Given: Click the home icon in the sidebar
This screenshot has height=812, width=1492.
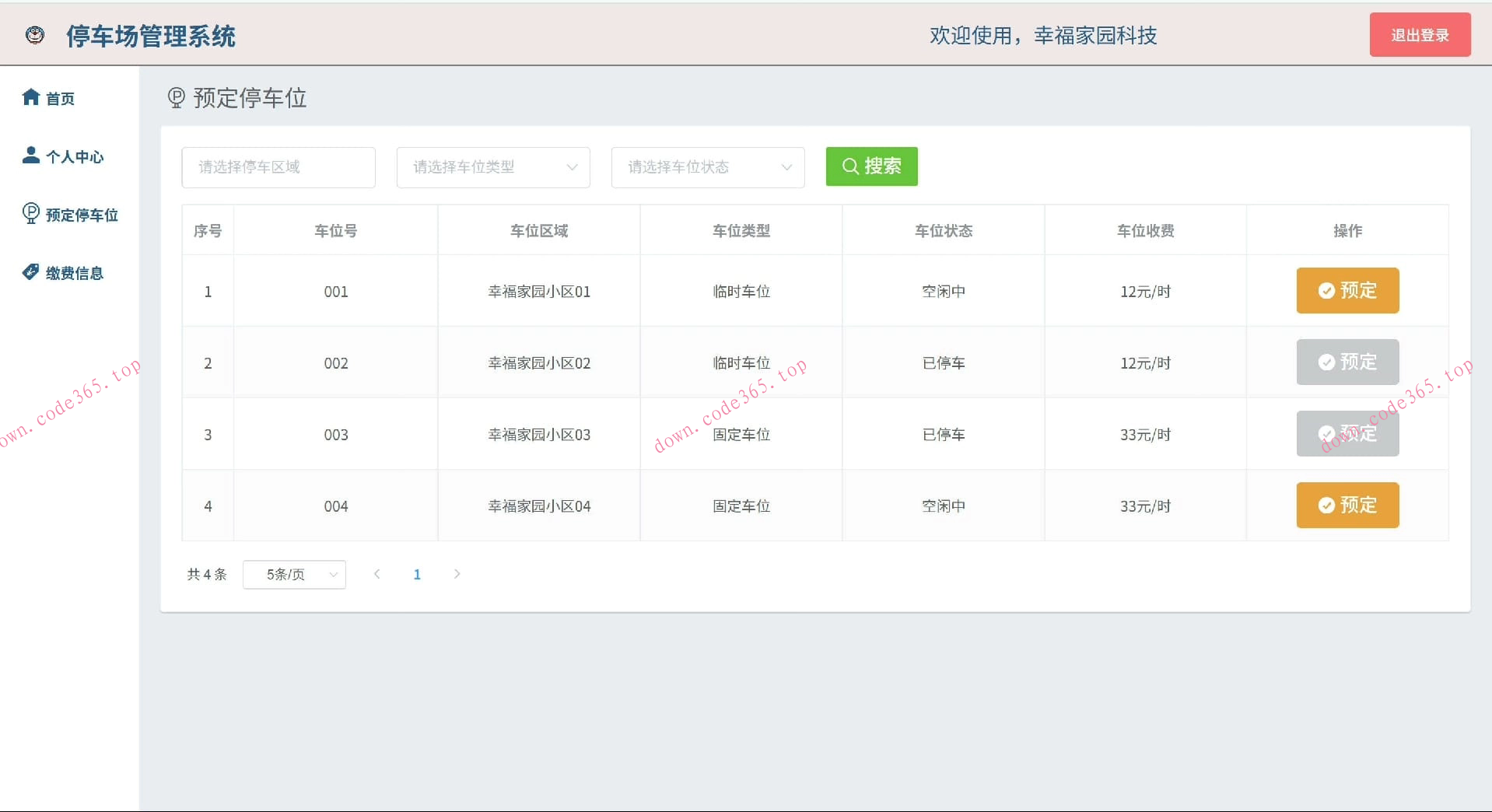Looking at the screenshot, I should (x=30, y=96).
